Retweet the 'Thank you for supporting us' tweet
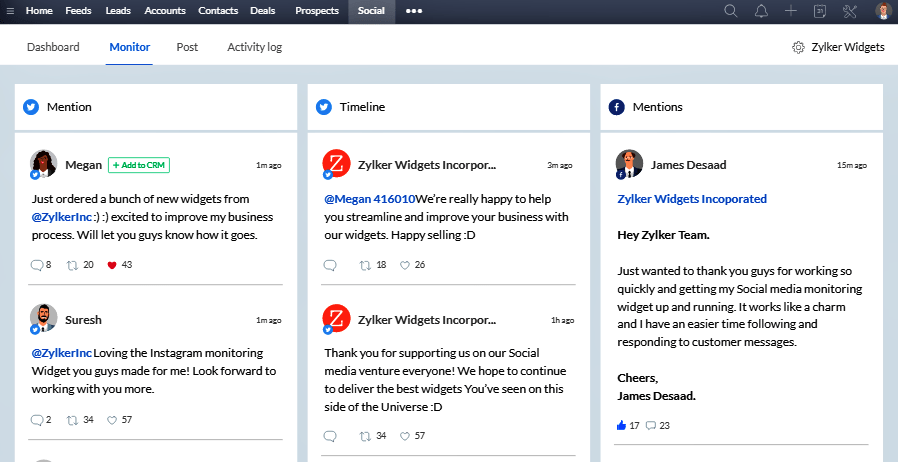 point(365,436)
